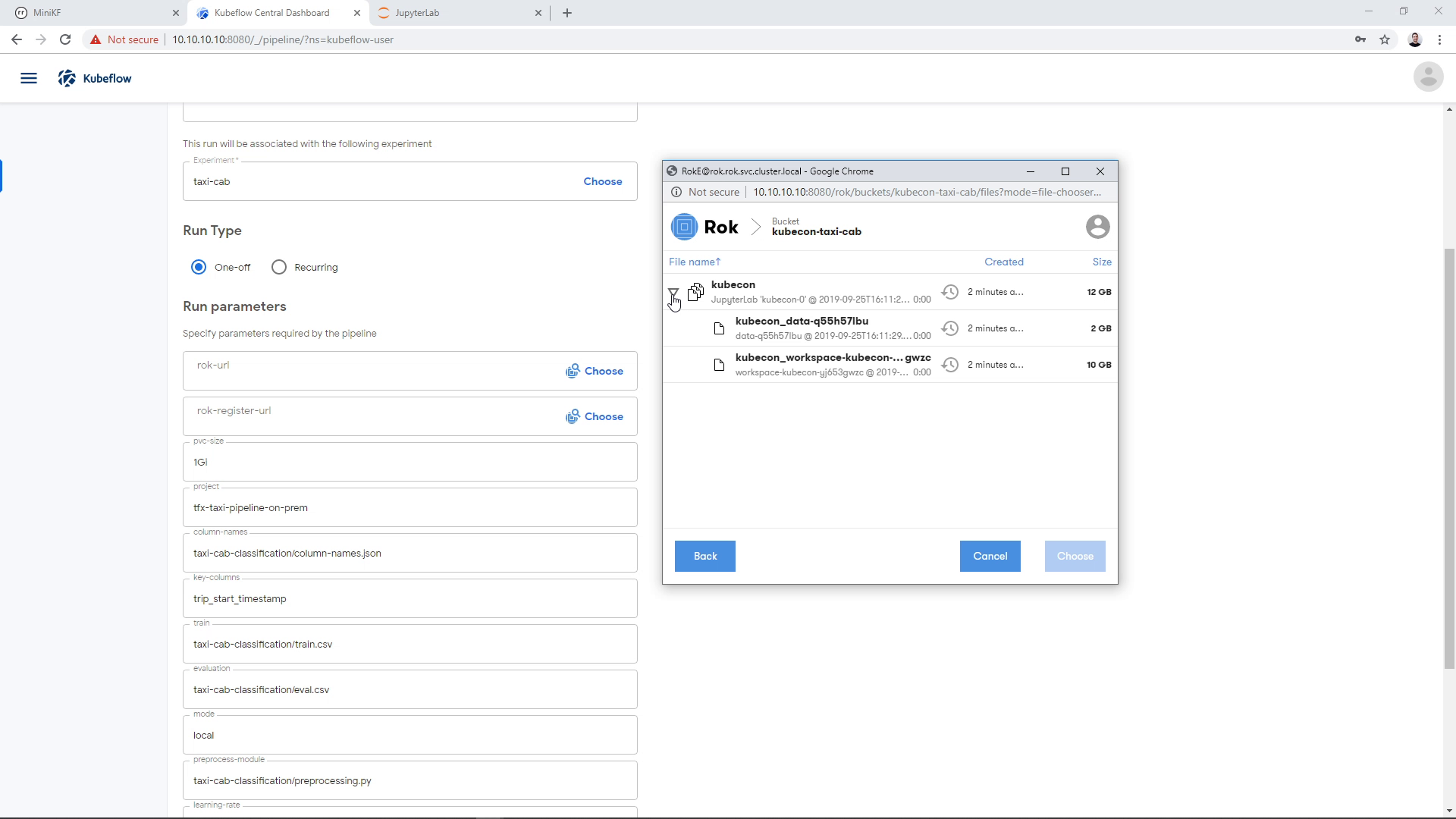Viewport: 1456px width, 819px height.
Task: Click the history clock icon for kubecon
Action: 950,292
